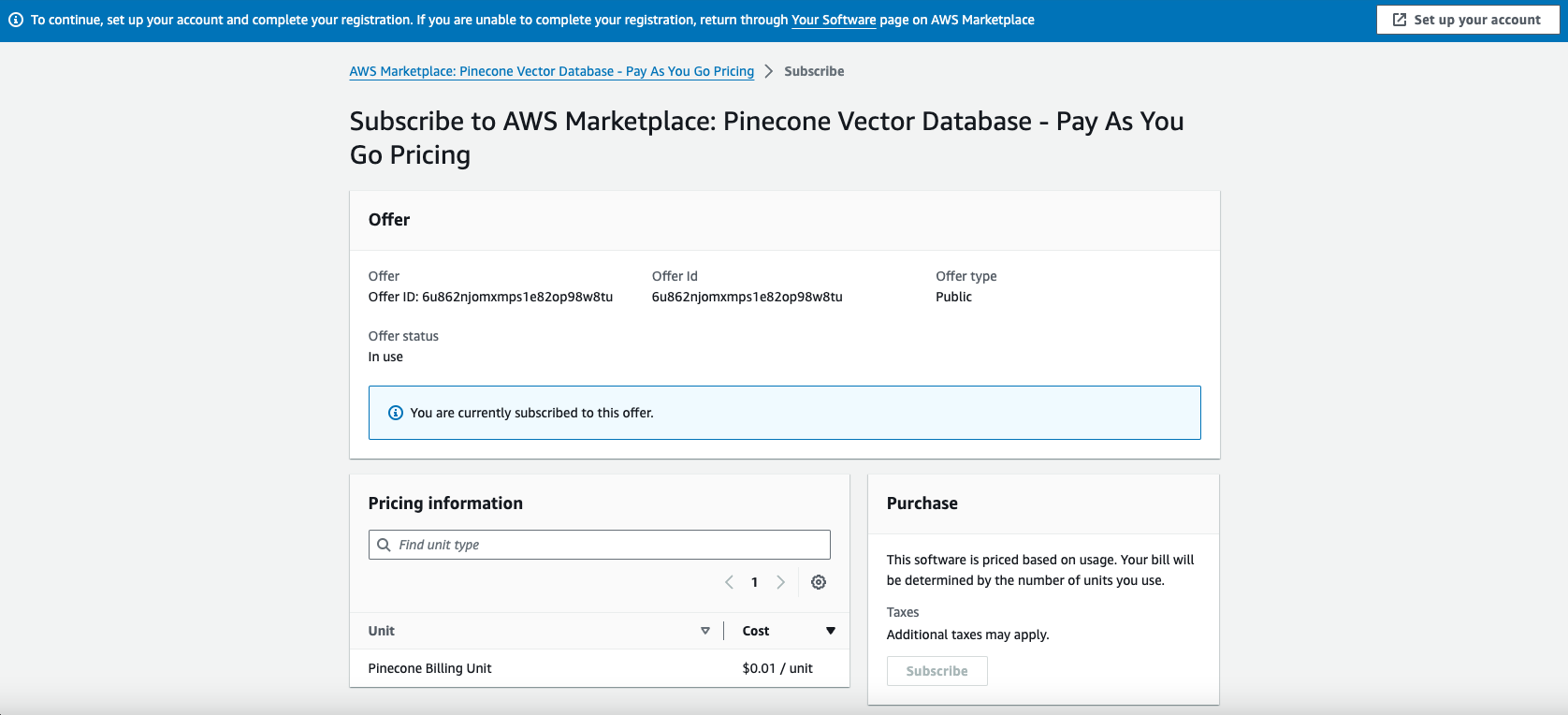Click the Subscribe button in Purchase panel
Viewport: 1568px width, 715px height.
click(x=936, y=671)
